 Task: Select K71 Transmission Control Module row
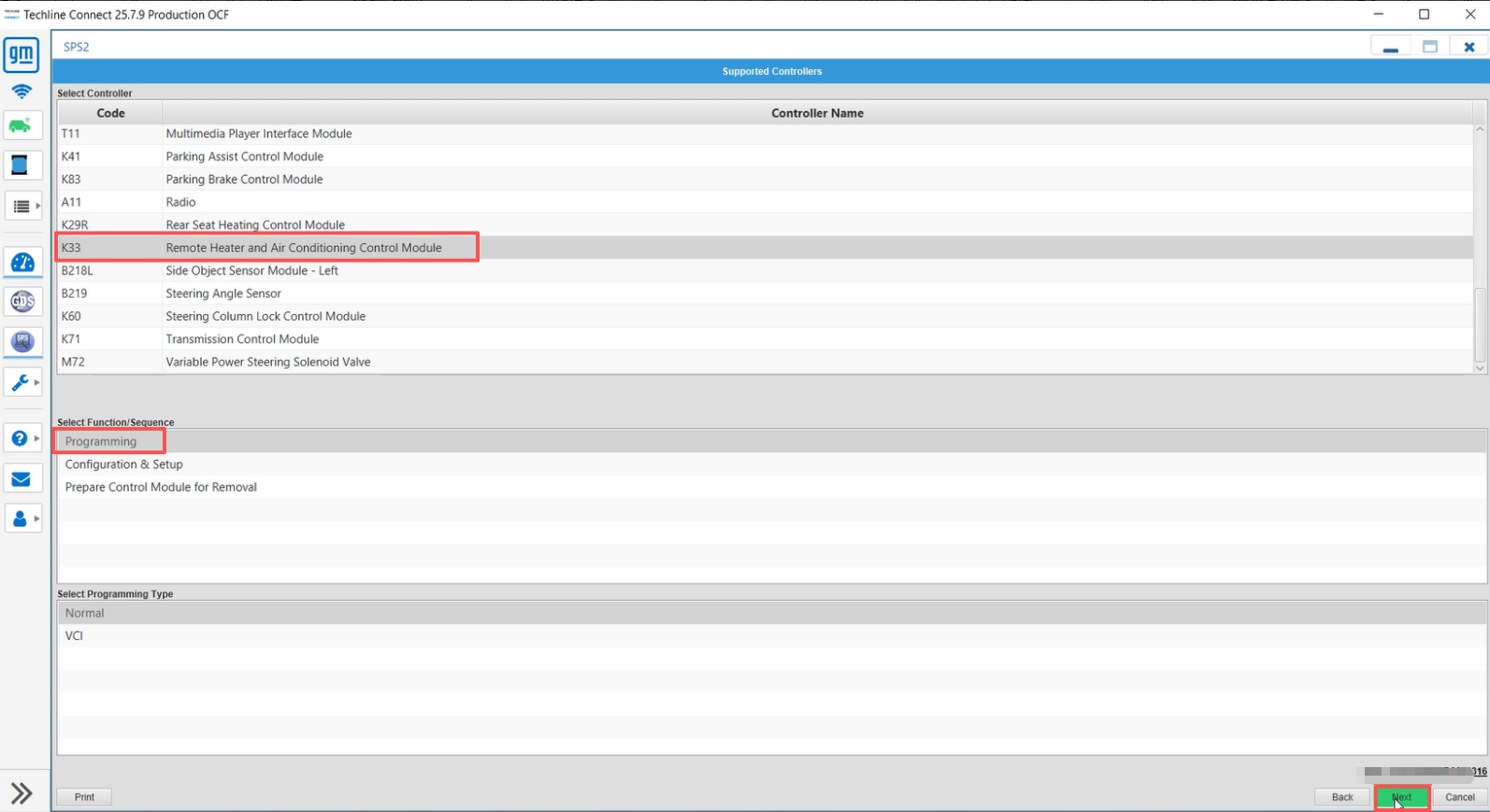pos(242,339)
